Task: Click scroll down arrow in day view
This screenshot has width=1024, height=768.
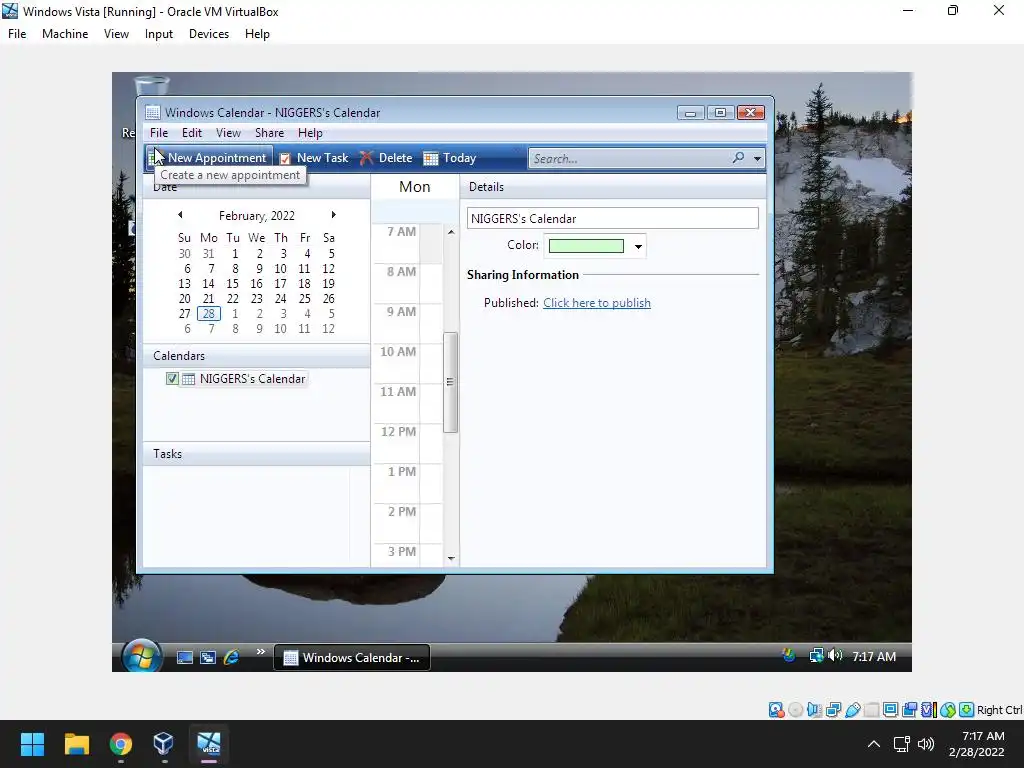Action: 451,559
